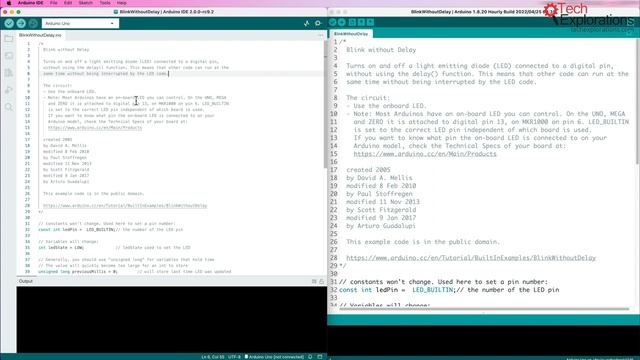
Task: Click 'LED_BUILTIN' on line 32 in Arduino 1.8.20
Action: tap(433, 290)
